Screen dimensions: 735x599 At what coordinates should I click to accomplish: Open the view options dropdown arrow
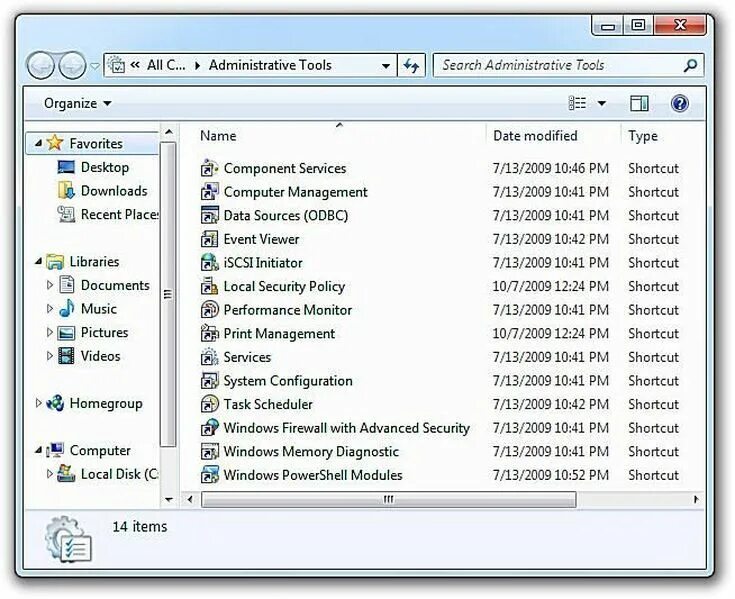coord(601,103)
